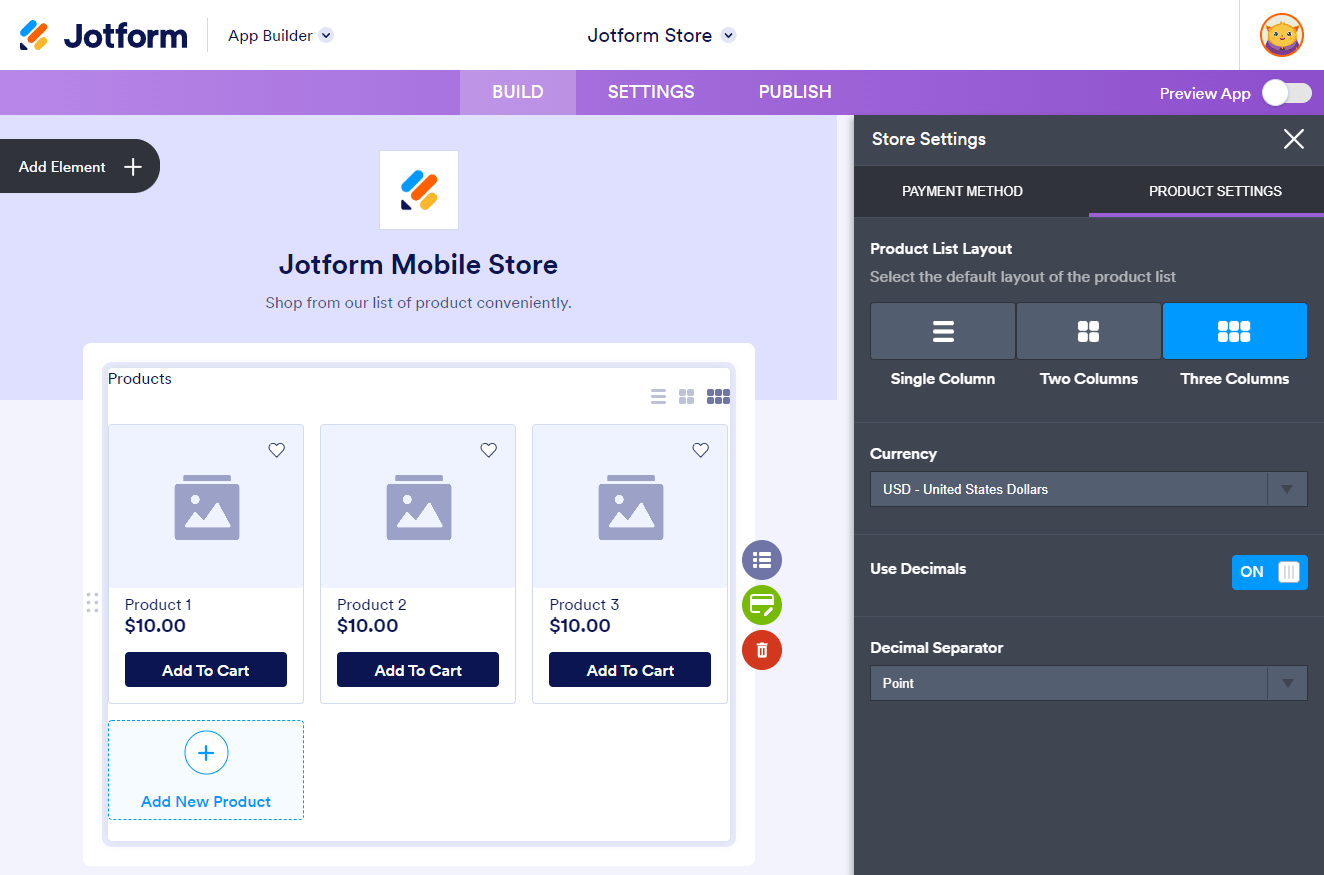This screenshot has width=1324, height=875.
Task: Click the Jotform Mobile Store heading
Action: 418,265
